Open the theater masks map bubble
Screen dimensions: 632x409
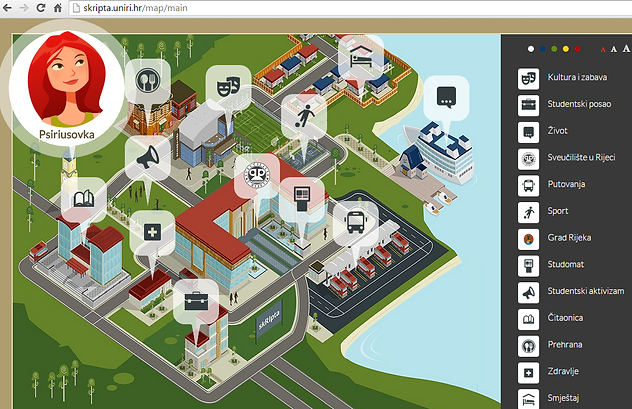pos(228,87)
